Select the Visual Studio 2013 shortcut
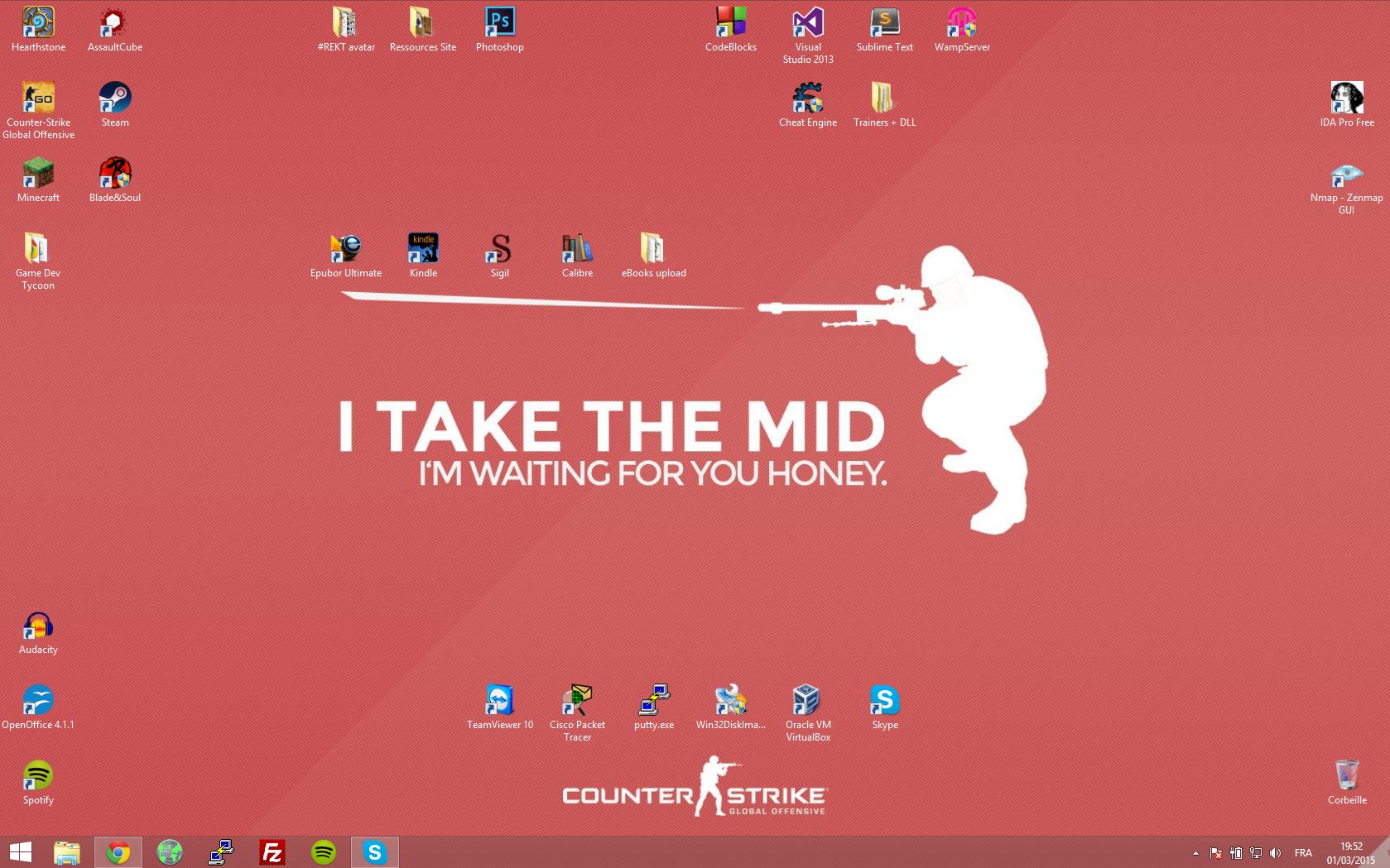The width and height of the screenshot is (1390, 868). [808, 36]
